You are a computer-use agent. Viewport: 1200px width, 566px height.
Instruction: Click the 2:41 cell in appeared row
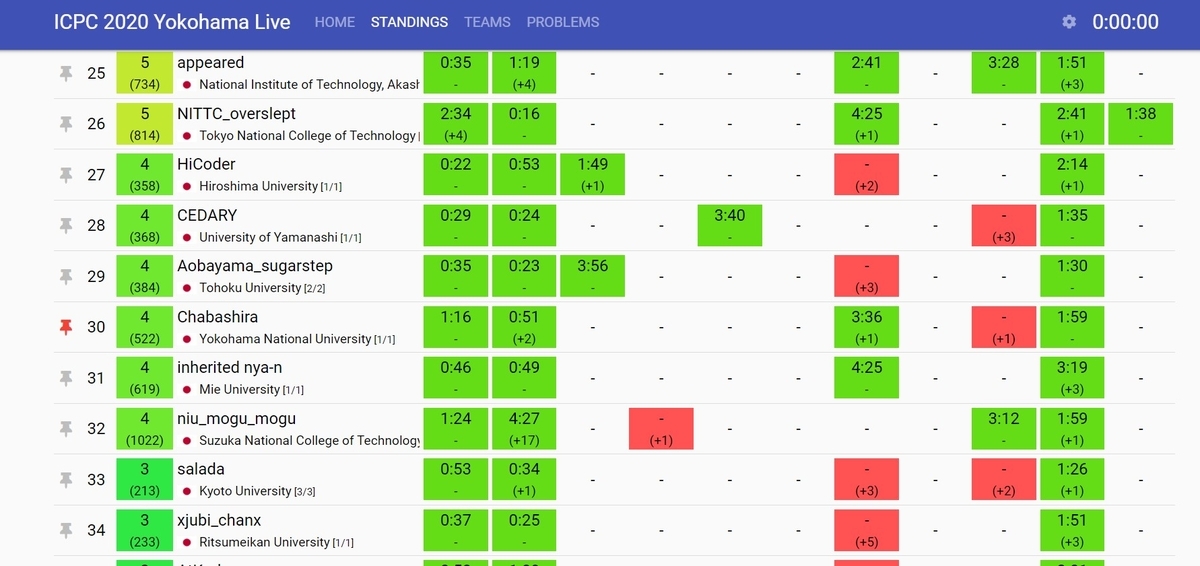[867, 73]
